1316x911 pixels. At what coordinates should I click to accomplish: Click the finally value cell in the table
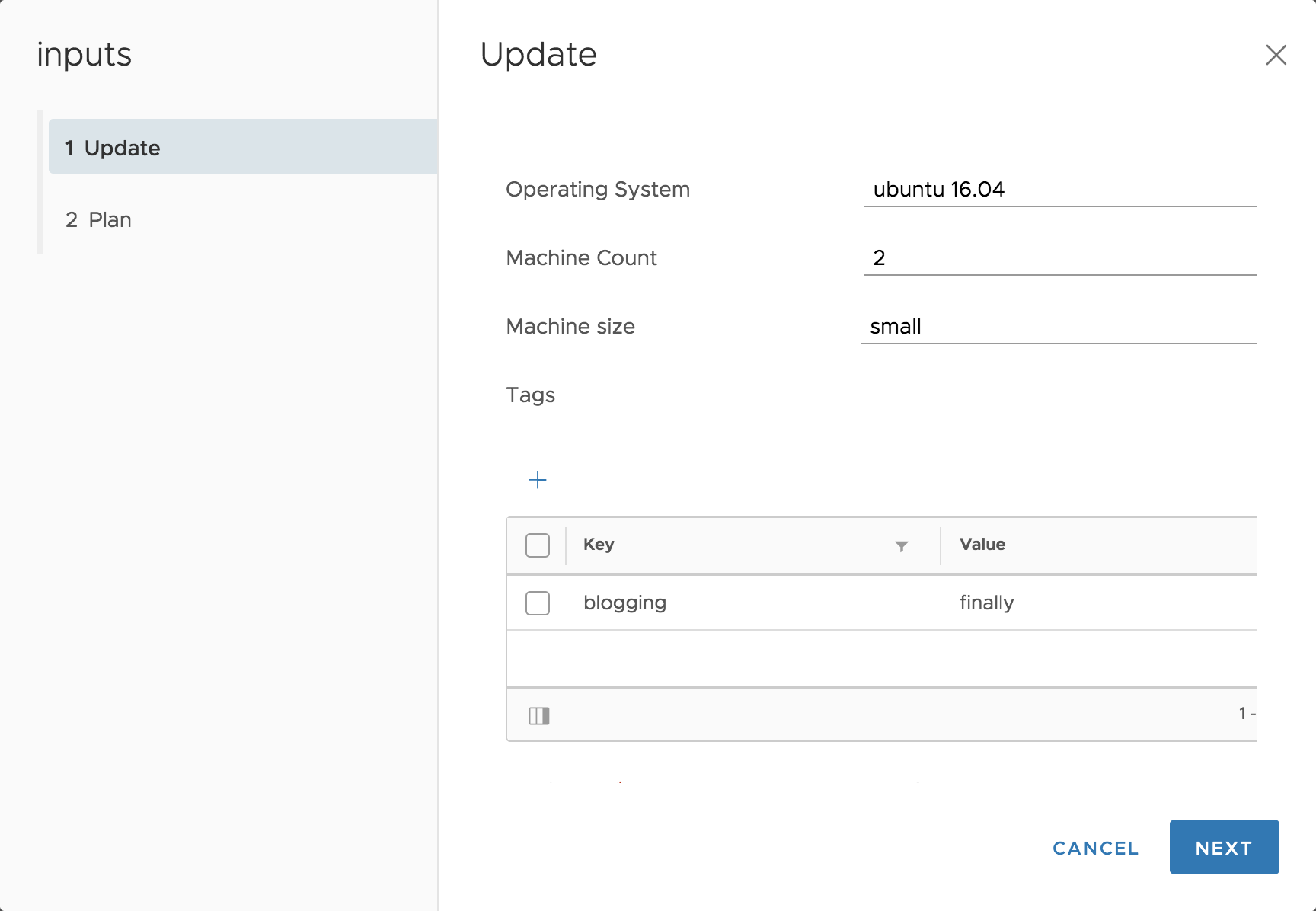pos(986,603)
